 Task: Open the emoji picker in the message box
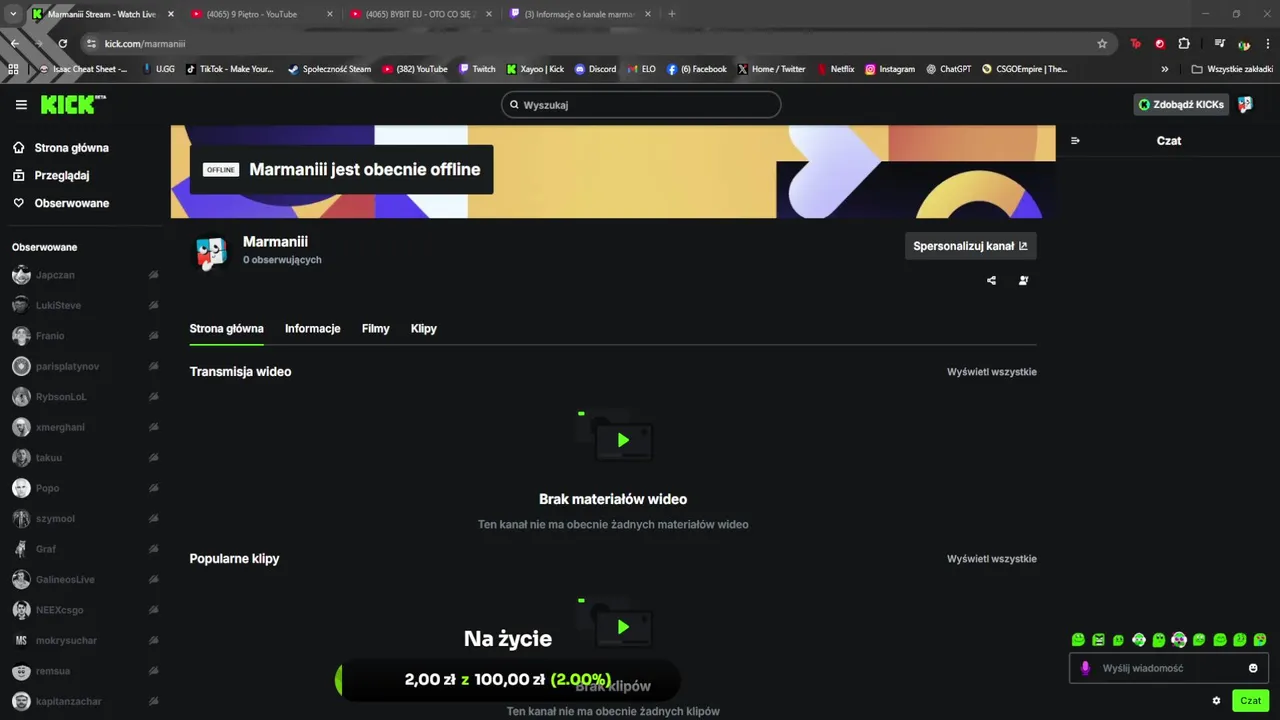(1253, 668)
